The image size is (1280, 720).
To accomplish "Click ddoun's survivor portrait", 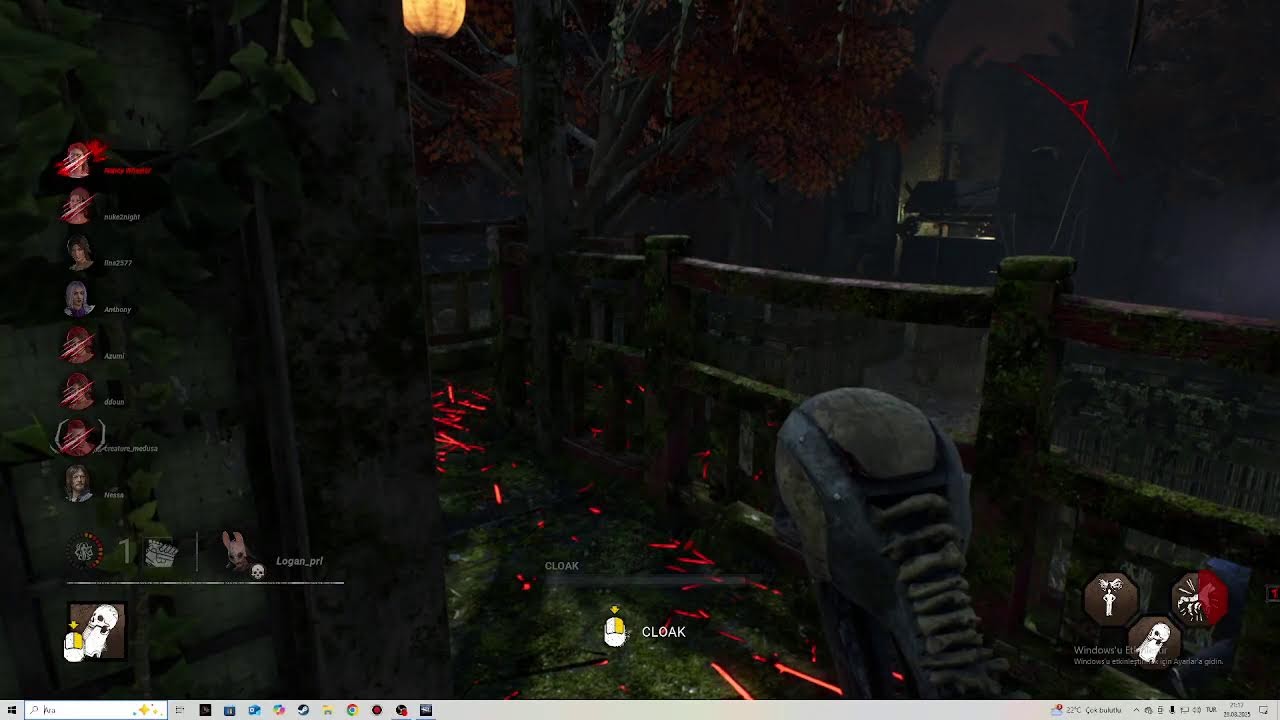I will pyautogui.click(x=79, y=392).
